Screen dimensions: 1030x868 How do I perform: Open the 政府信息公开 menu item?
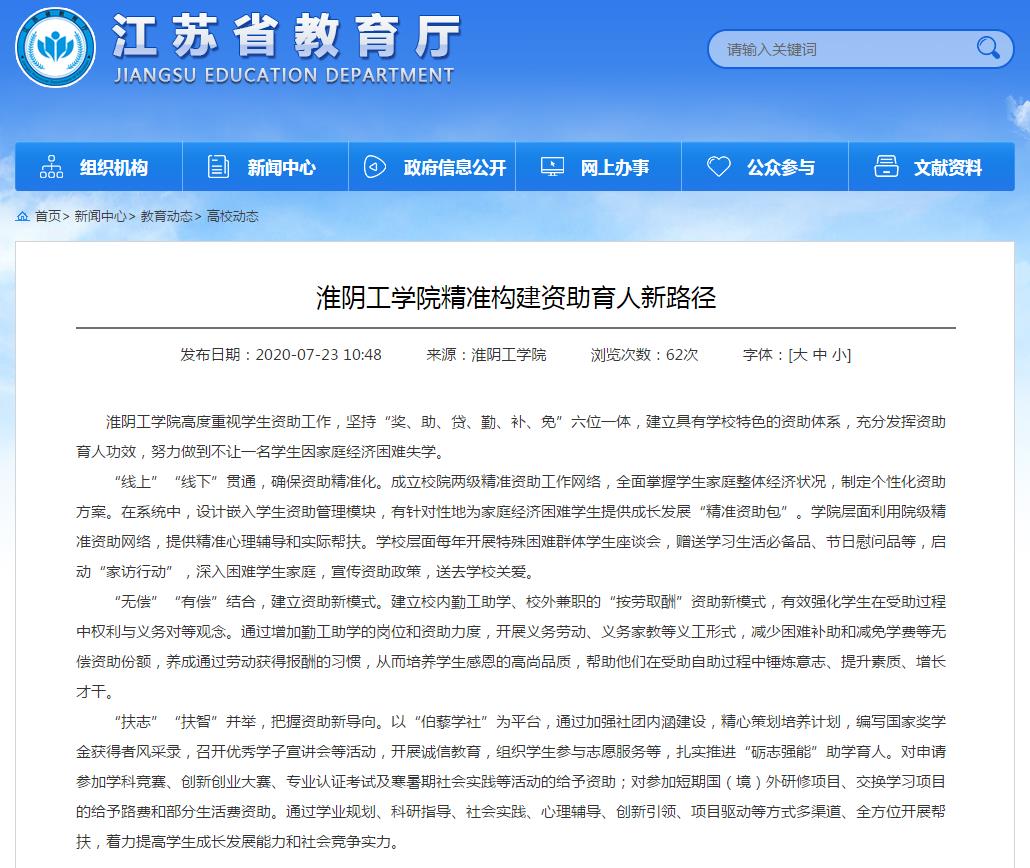[x=455, y=168]
